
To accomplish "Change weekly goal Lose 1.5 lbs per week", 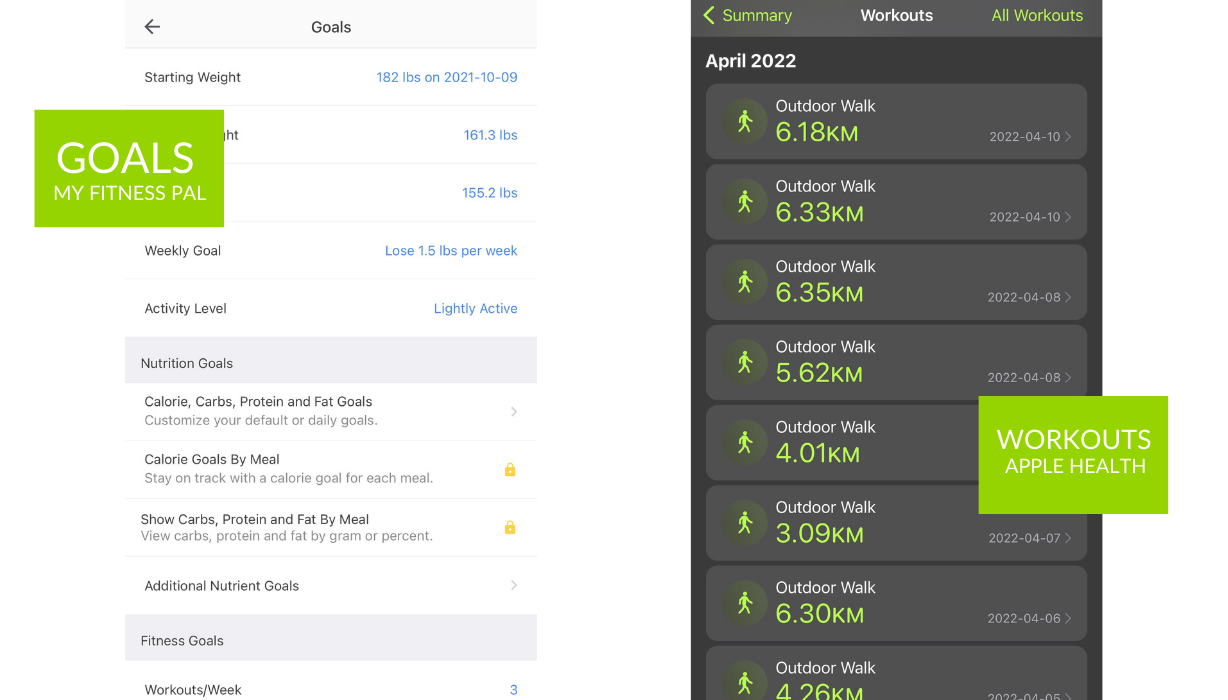I will pyautogui.click(x=451, y=251).
